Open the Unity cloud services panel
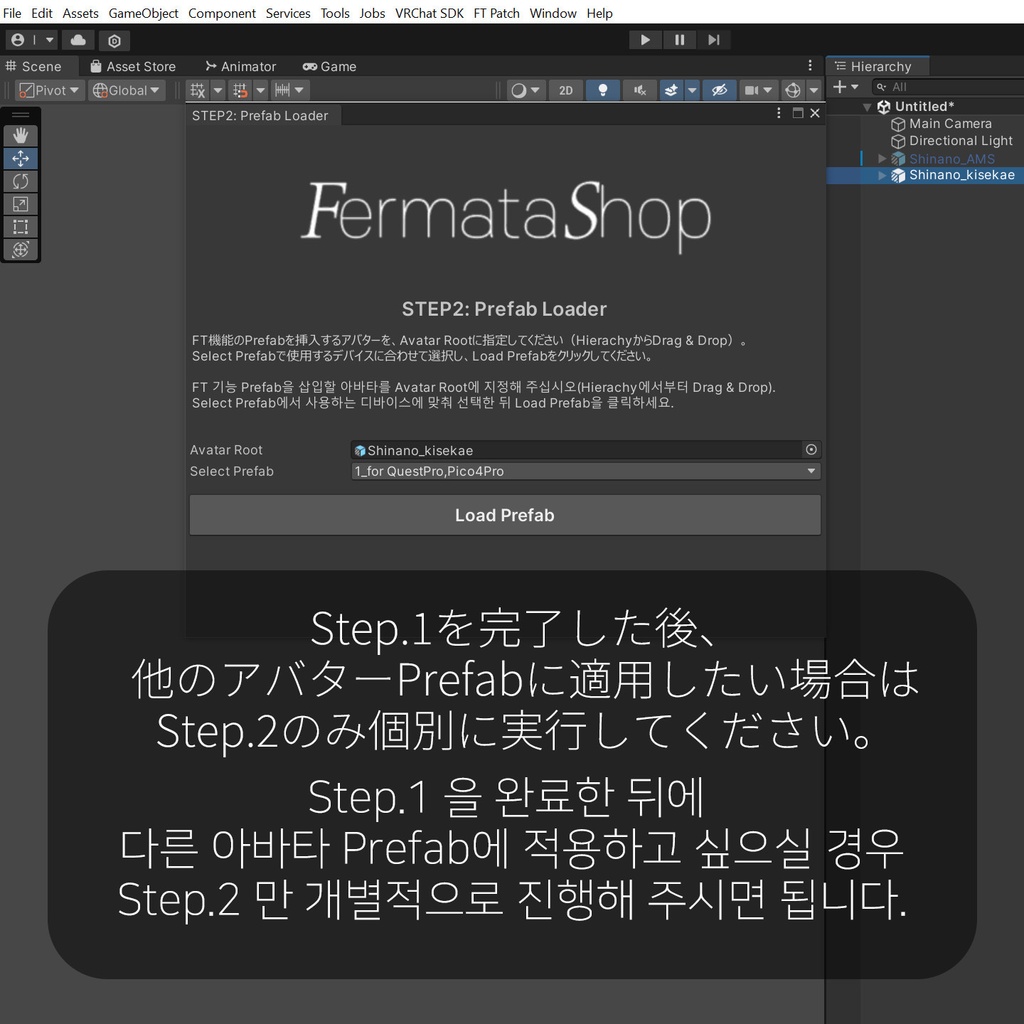Screen dimensions: 1024x1024 [x=78, y=40]
